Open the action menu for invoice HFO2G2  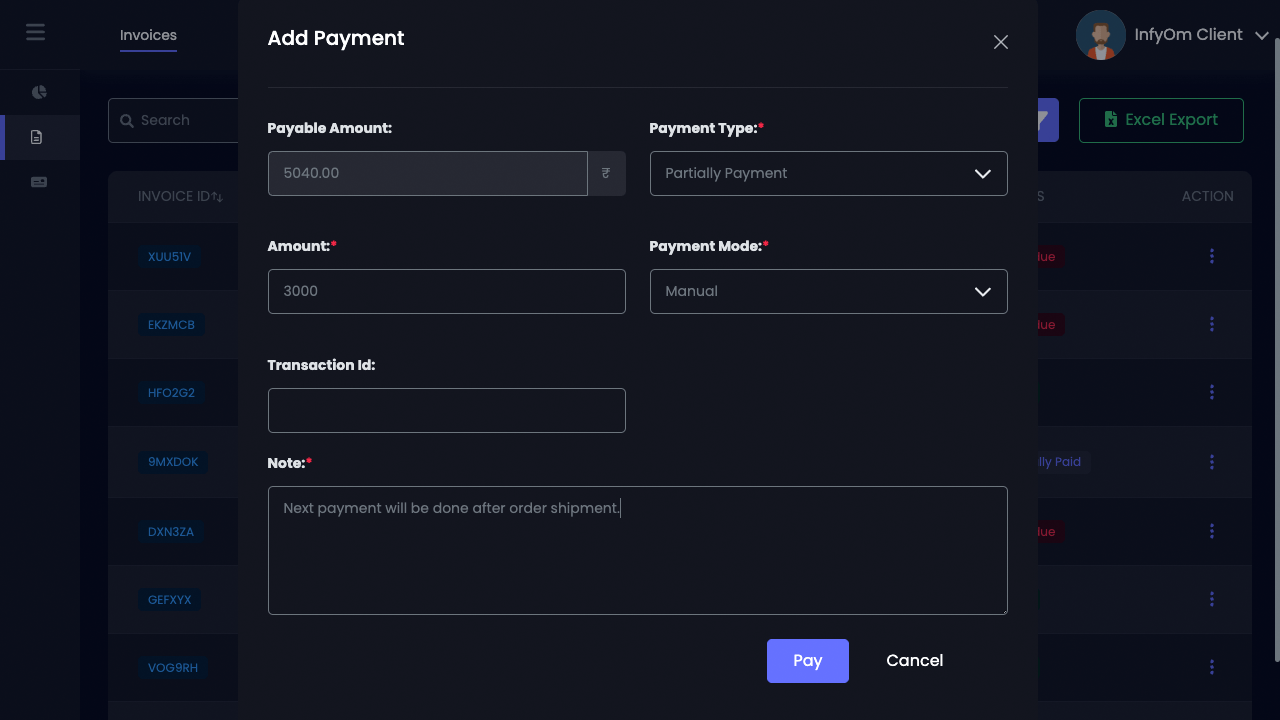tap(1212, 392)
